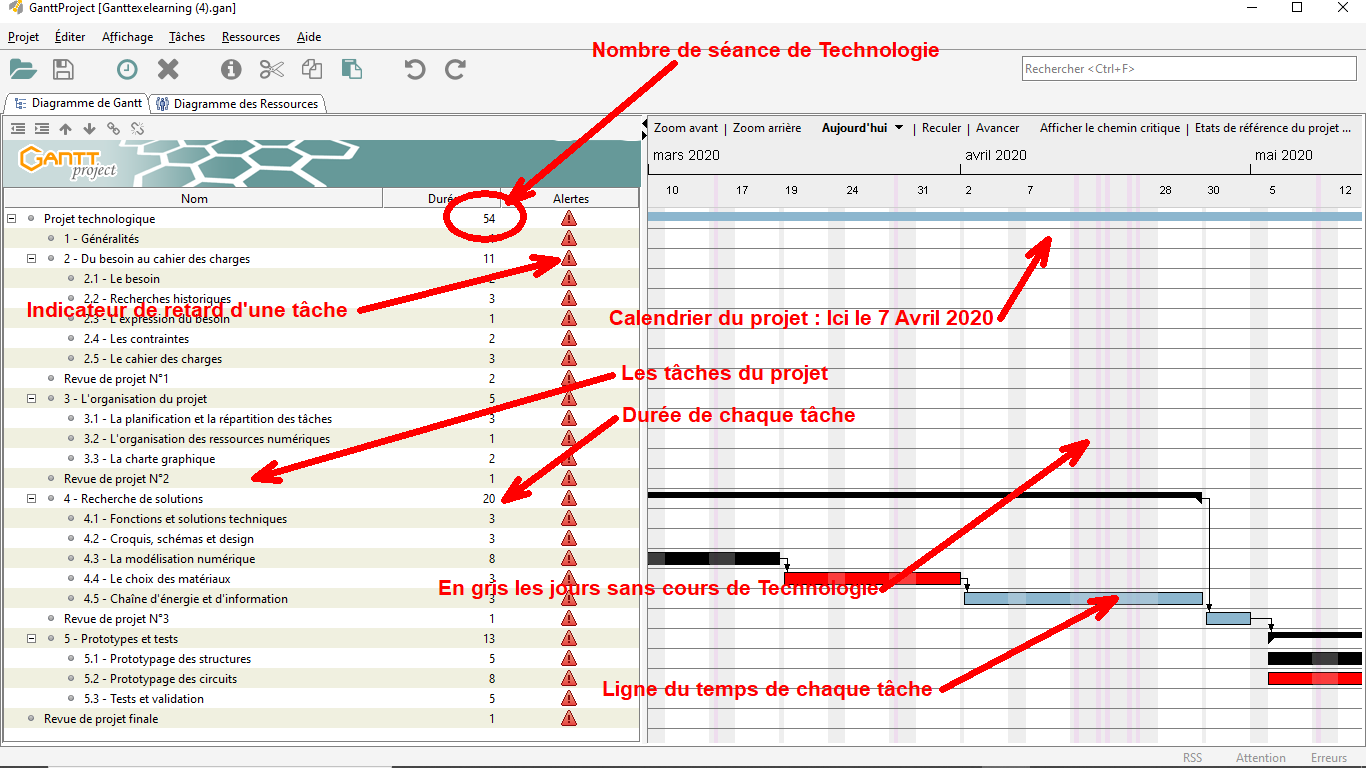Save the project using the floppy disk icon
Image resolution: width=1366 pixels, height=768 pixels.
[63, 69]
